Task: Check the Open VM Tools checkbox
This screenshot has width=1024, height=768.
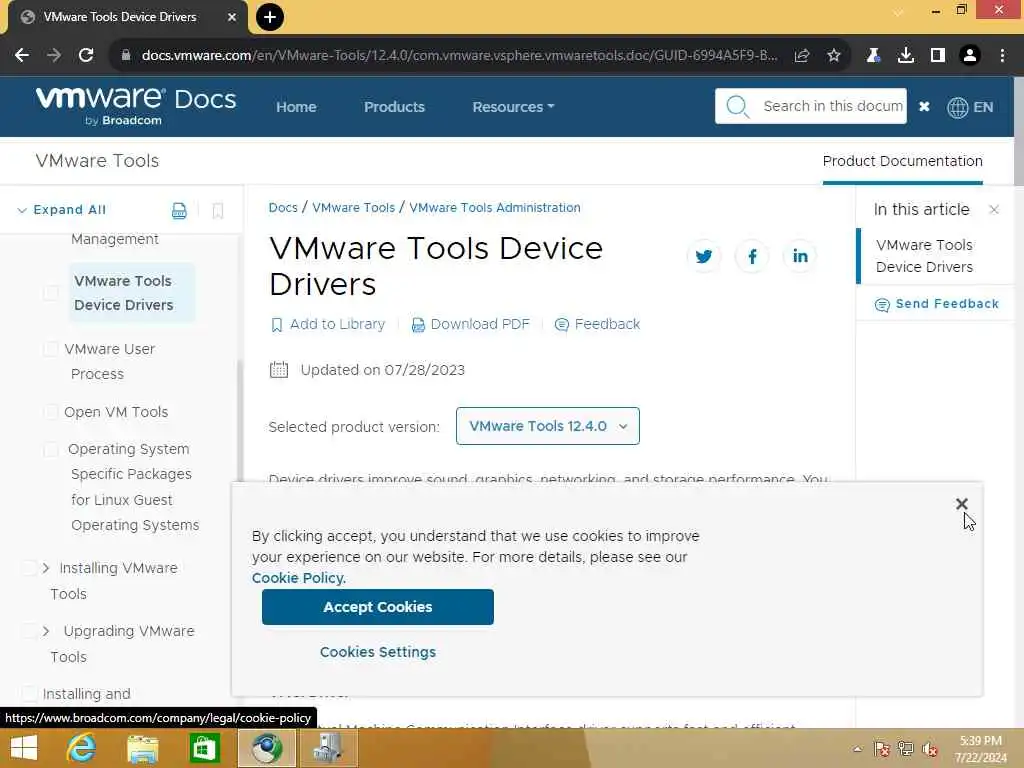Action: [x=50, y=412]
